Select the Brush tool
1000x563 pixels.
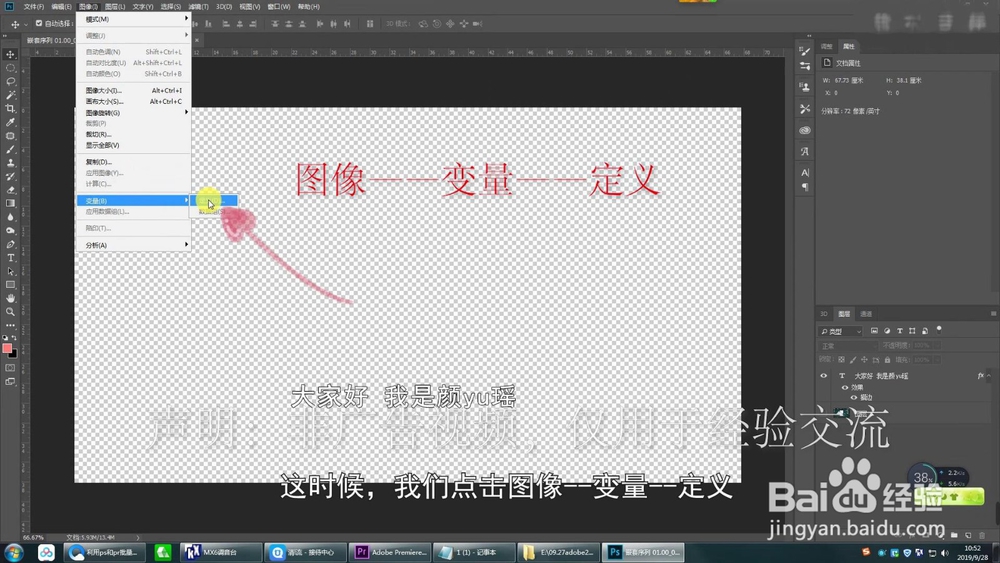coord(10,149)
